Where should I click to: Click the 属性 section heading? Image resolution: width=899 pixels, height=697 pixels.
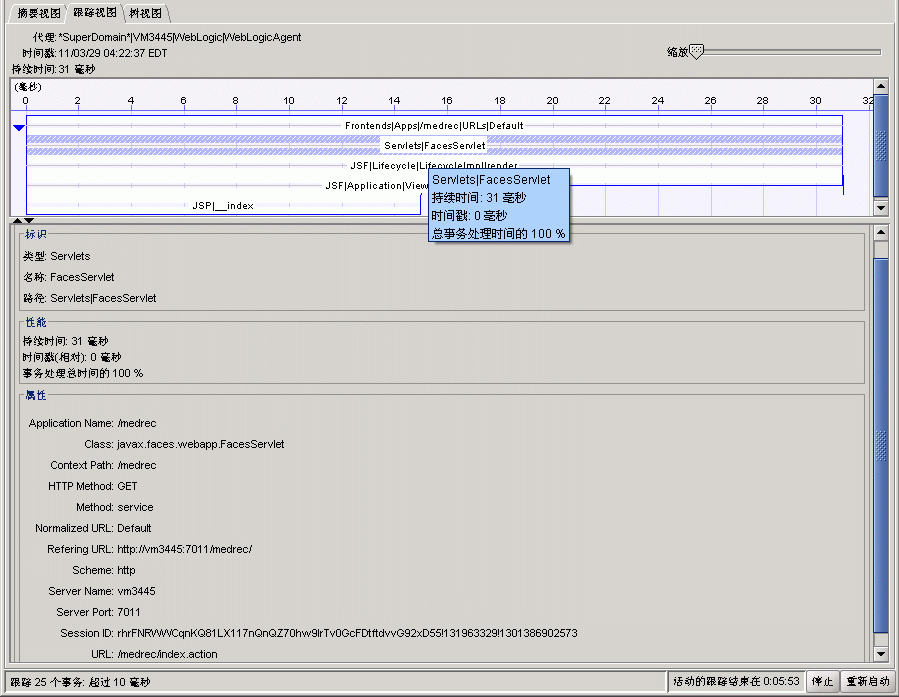point(36,396)
